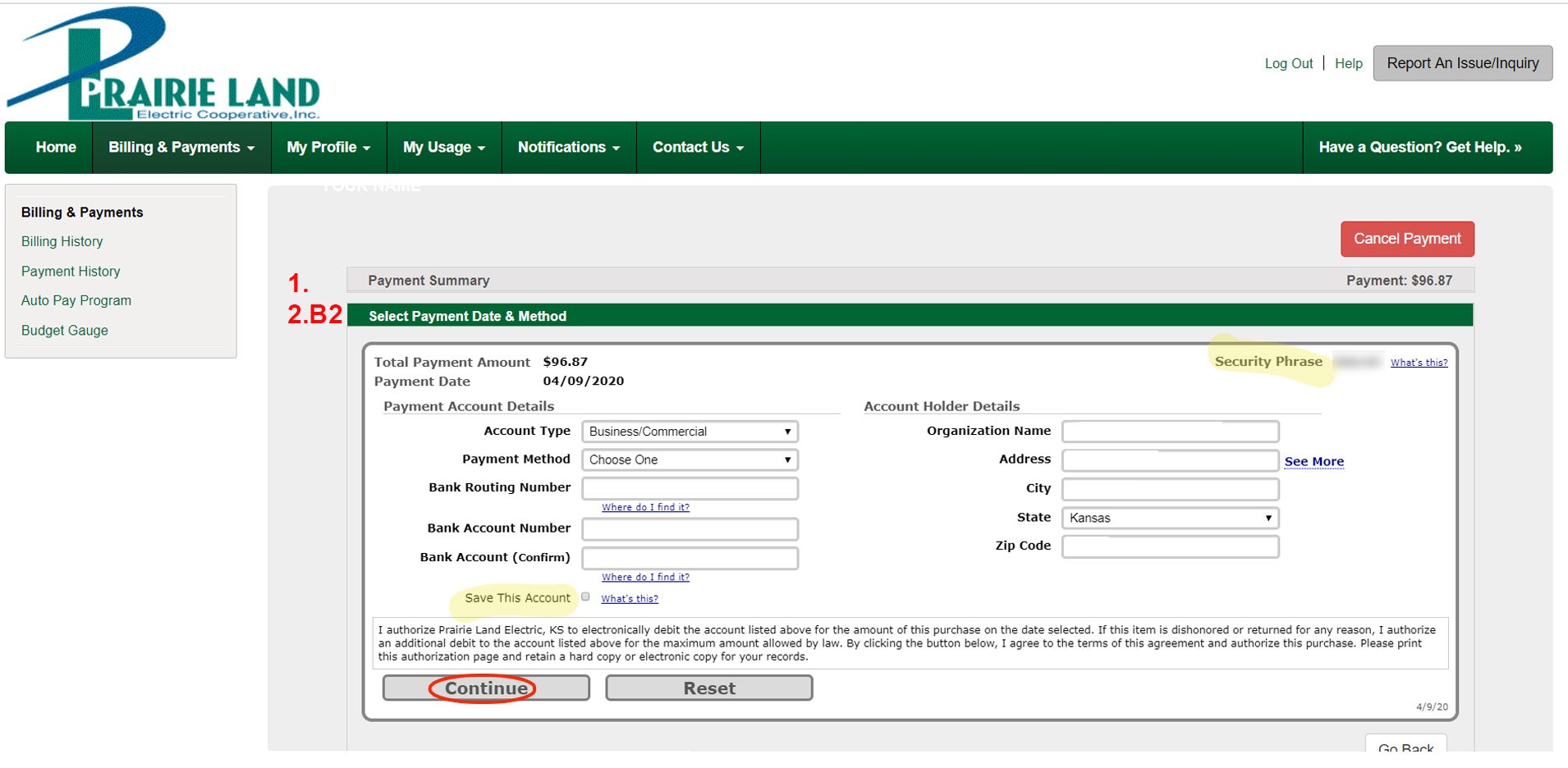Expand the My Usage nav menu

pos(444,148)
